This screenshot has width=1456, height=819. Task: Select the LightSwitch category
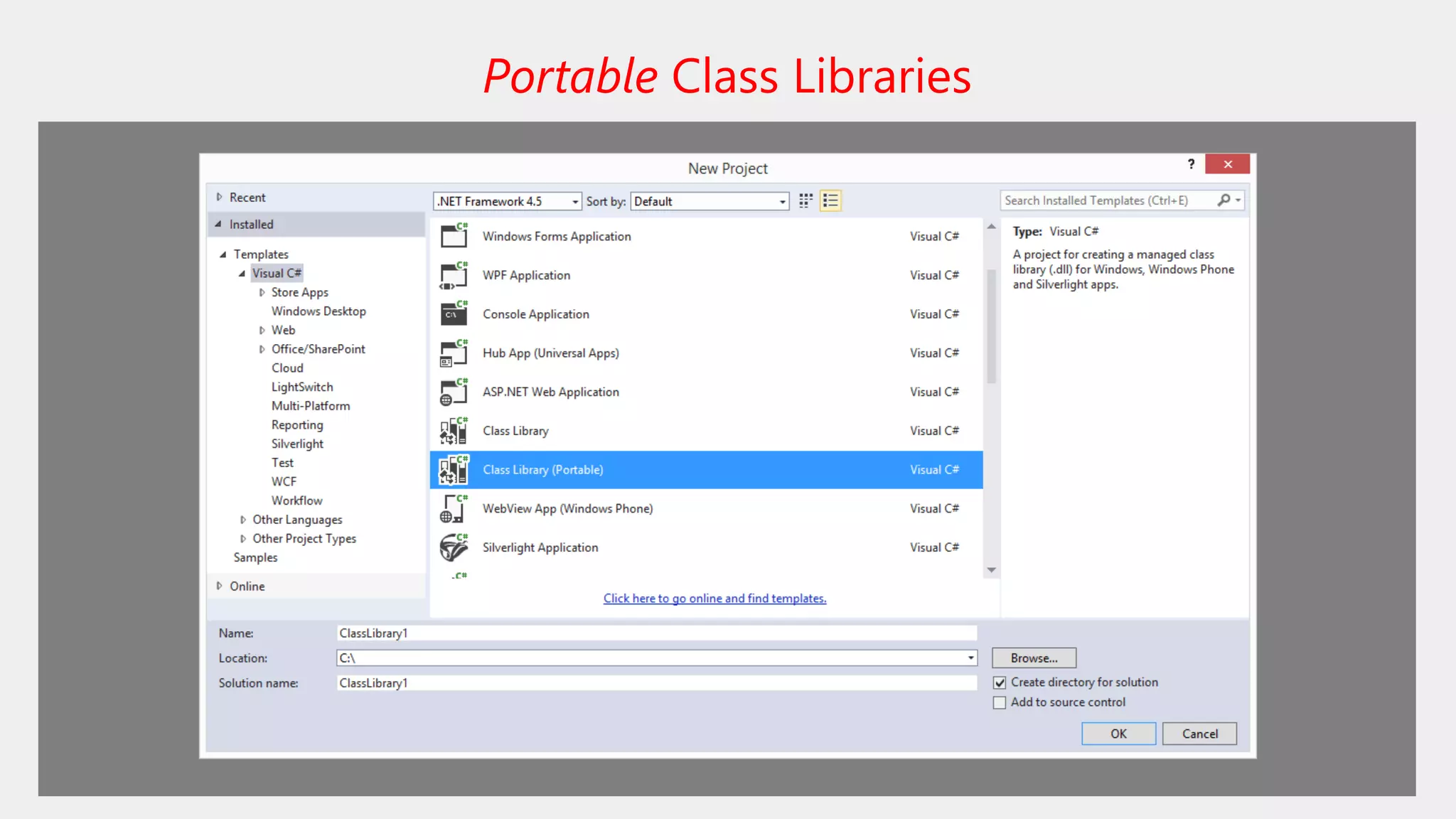pos(302,387)
